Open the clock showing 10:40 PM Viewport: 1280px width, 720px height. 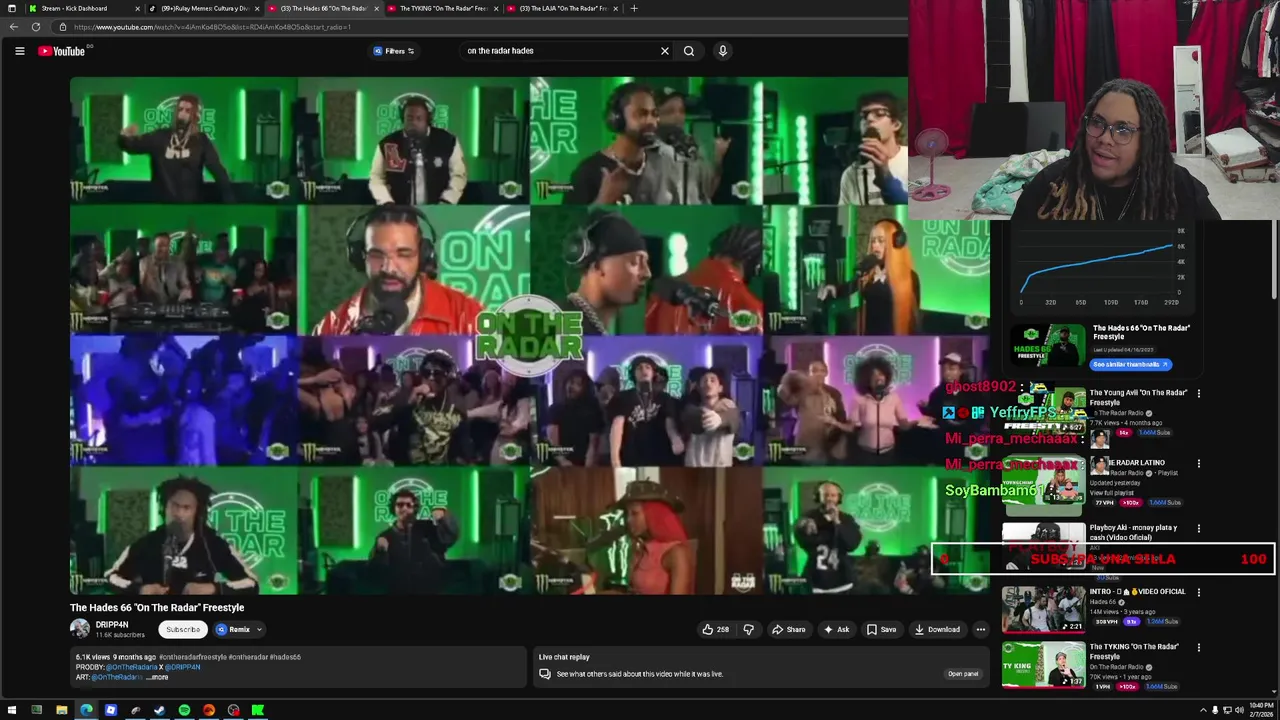pyautogui.click(x=1261, y=710)
